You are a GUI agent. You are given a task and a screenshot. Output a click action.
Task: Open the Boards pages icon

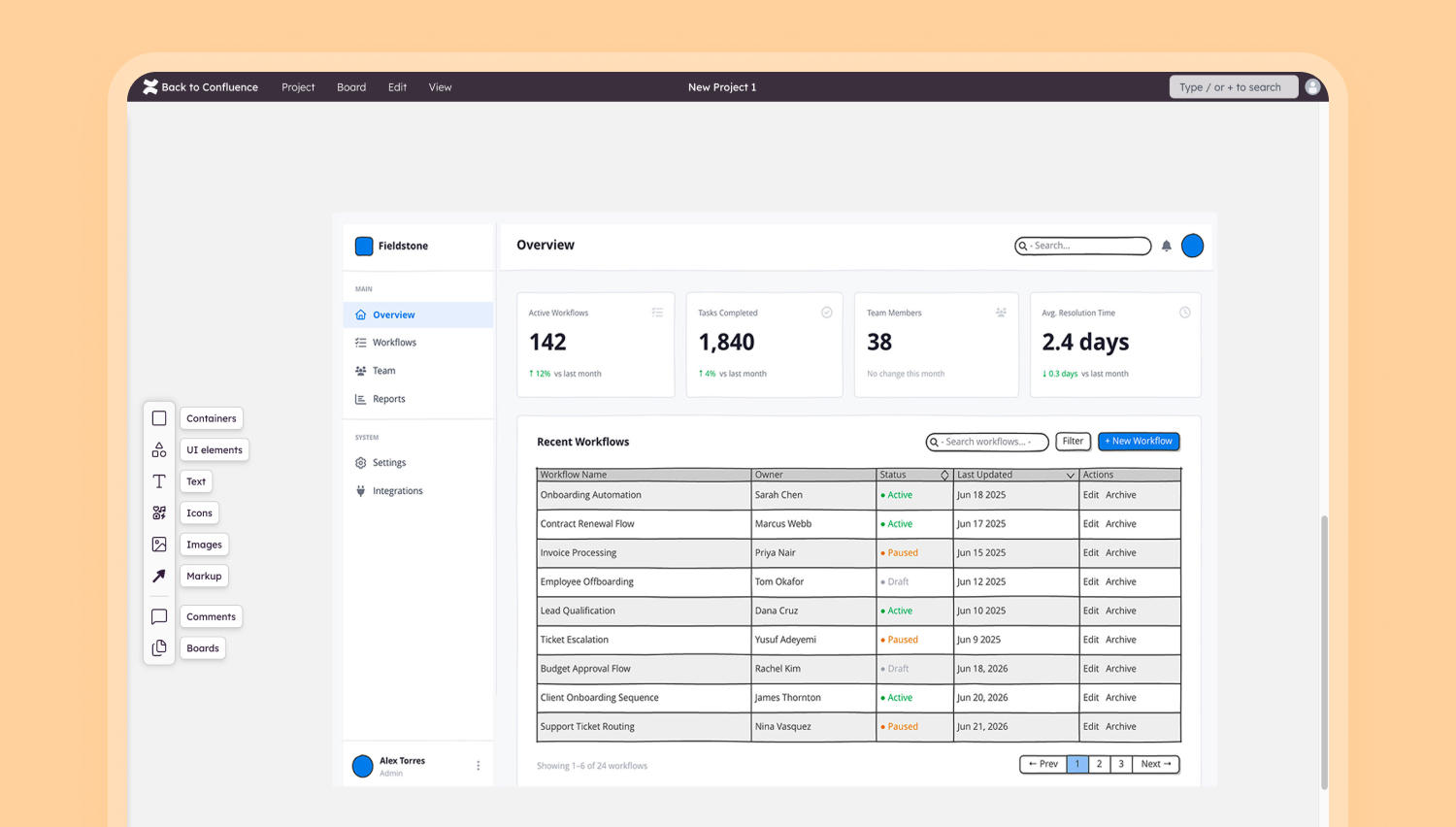pos(159,647)
